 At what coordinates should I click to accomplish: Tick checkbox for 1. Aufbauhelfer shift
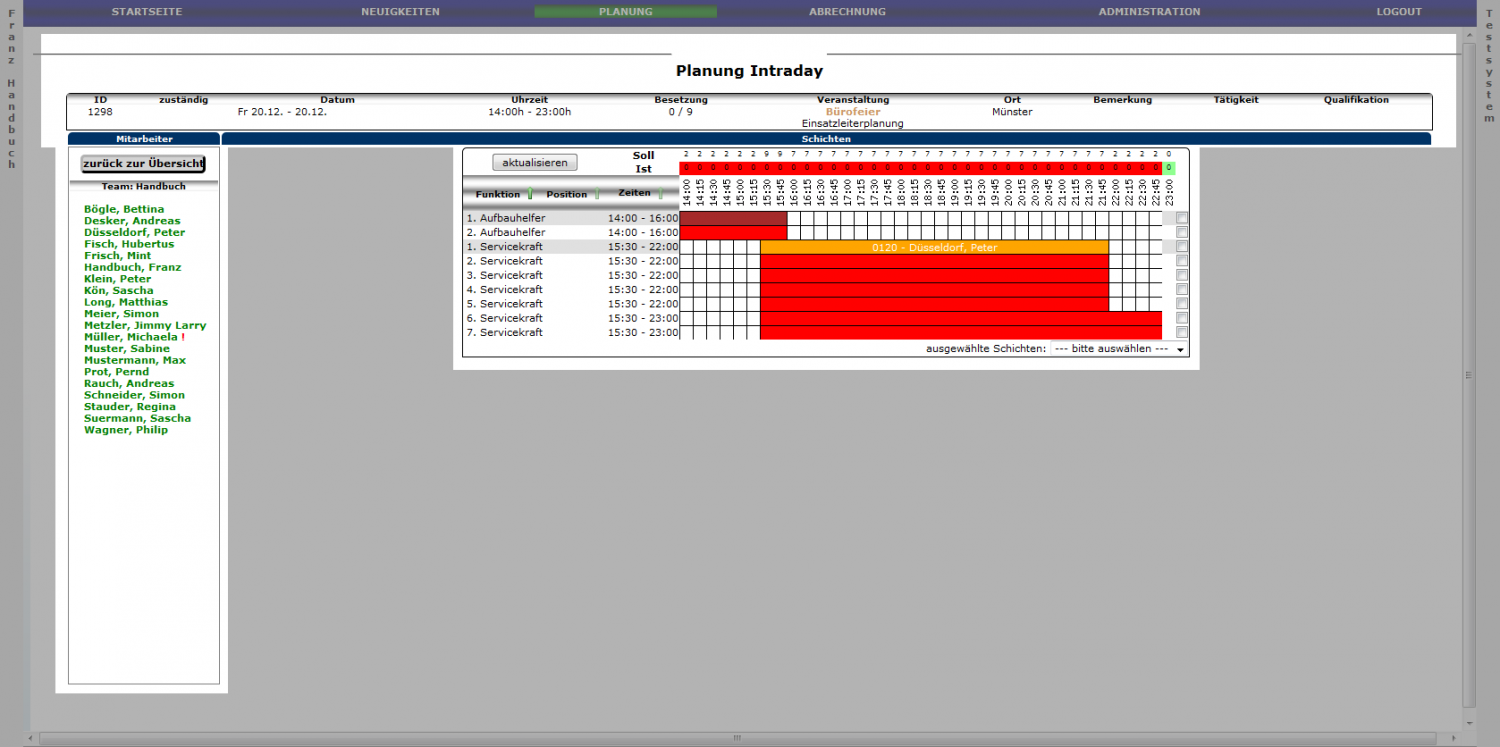(x=1182, y=218)
